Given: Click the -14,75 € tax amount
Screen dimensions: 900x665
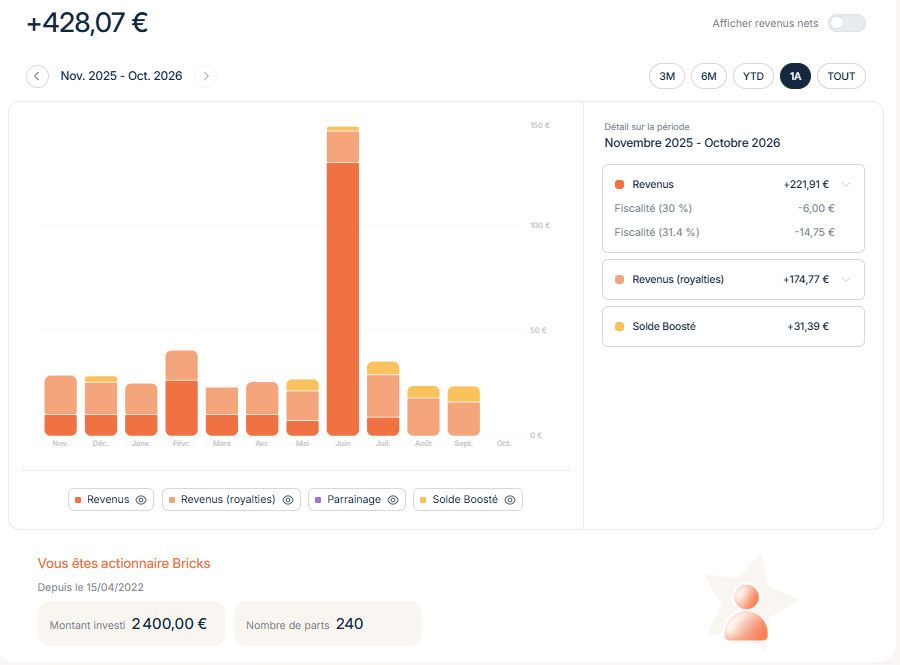Looking at the screenshot, I should (814, 232).
